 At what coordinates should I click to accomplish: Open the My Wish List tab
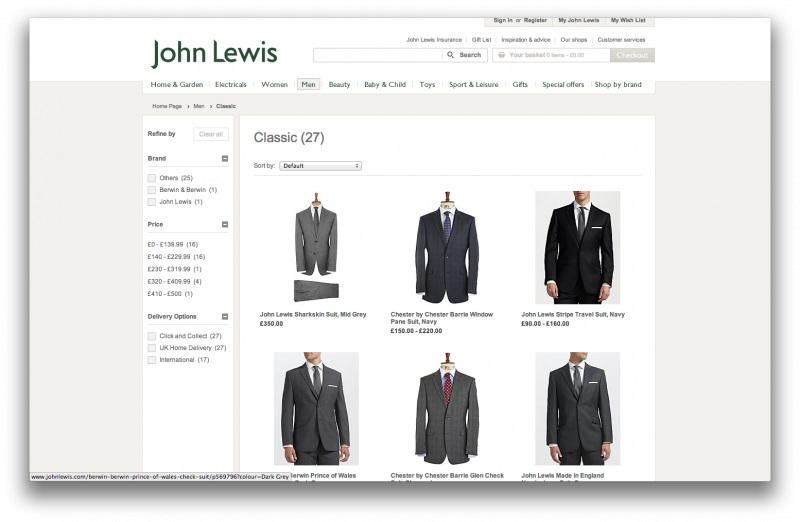point(628,20)
